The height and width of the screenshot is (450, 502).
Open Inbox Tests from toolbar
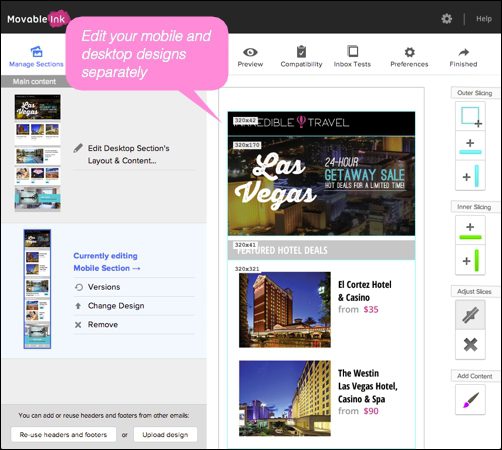[352, 57]
